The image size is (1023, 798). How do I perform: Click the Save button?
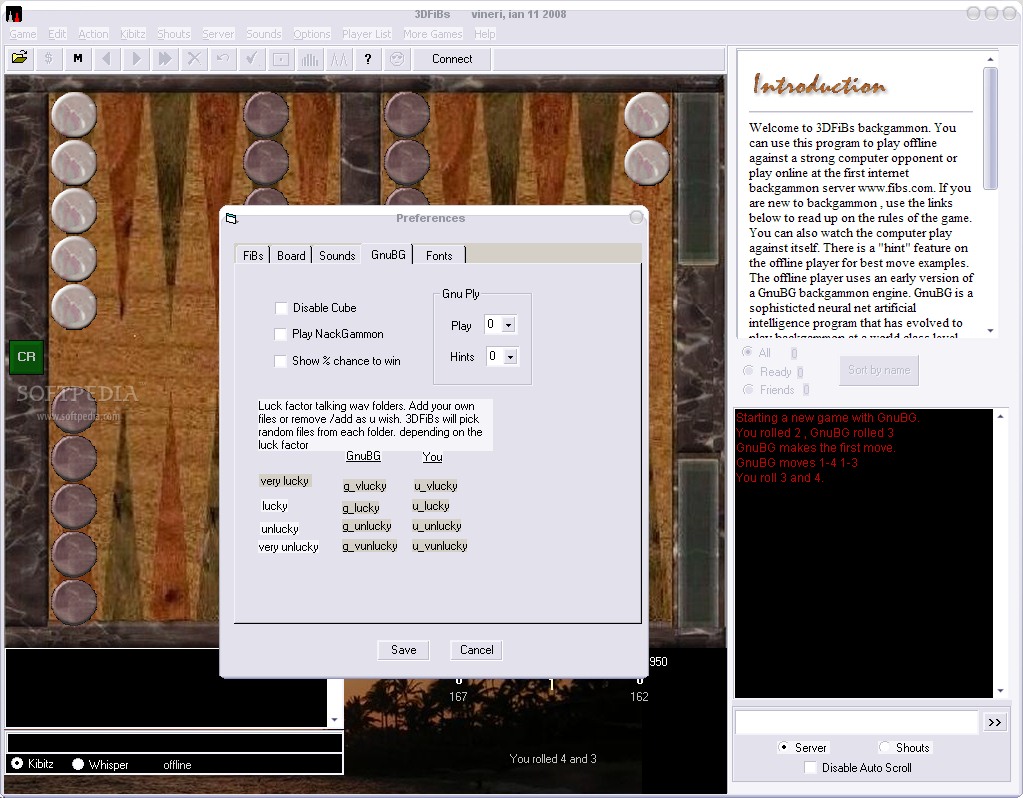pyautogui.click(x=403, y=650)
